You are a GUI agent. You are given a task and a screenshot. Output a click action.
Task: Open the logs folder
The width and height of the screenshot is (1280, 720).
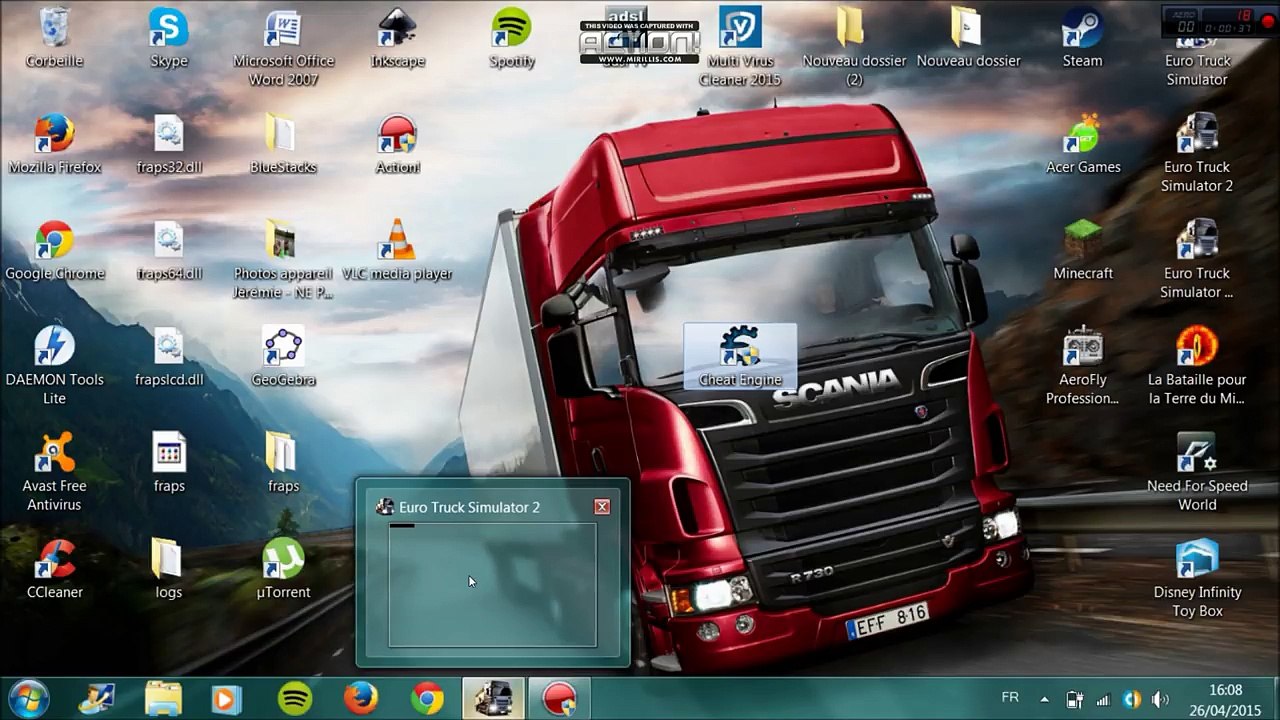click(x=168, y=568)
